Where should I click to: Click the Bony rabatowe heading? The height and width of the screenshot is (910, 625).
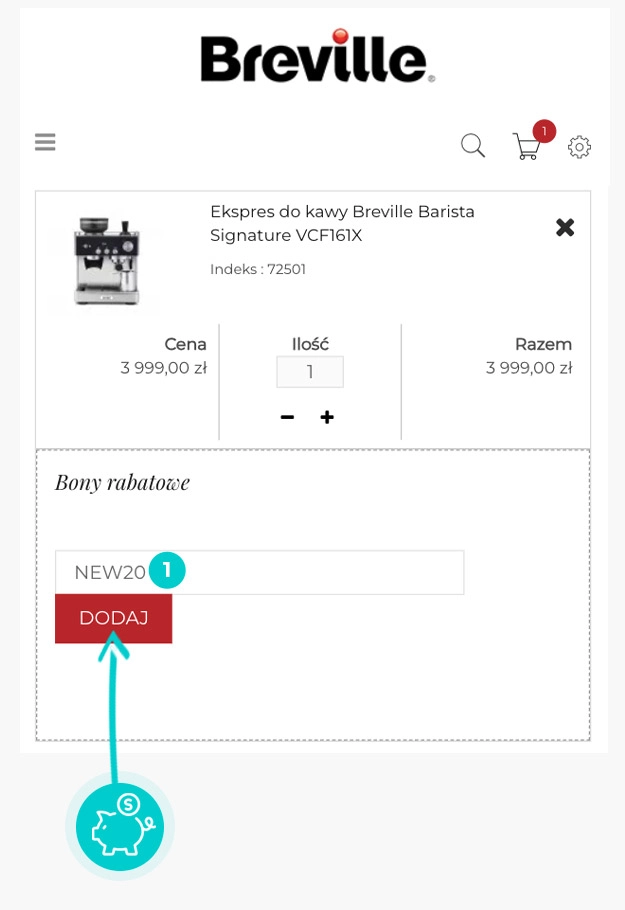pyautogui.click(x=122, y=482)
